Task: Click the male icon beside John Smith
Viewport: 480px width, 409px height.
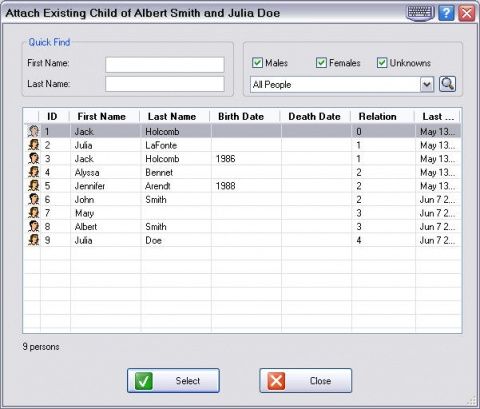Action: (34, 199)
